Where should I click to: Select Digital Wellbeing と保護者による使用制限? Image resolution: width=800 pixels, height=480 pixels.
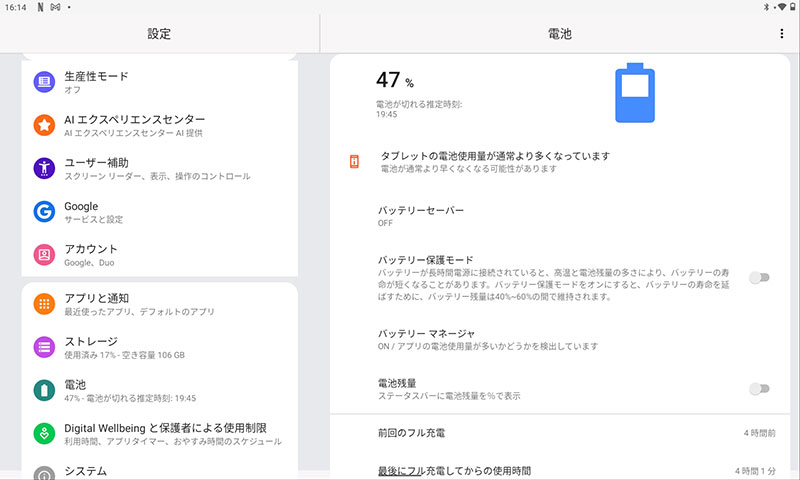[160, 434]
